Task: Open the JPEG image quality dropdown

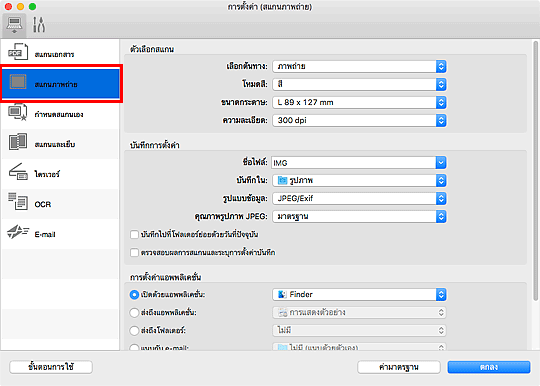Action: (x=359, y=216)
